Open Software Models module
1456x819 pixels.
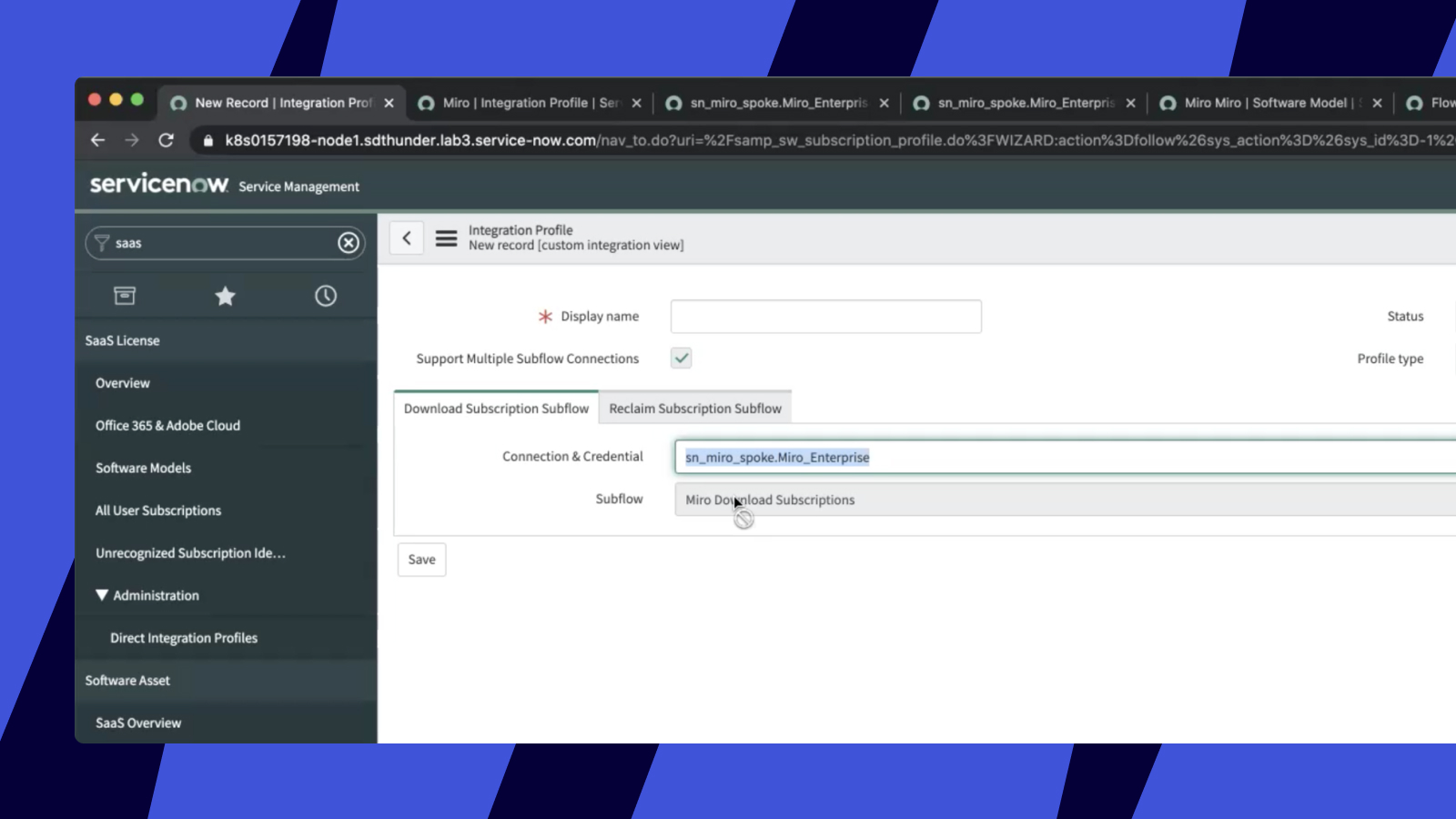coord(143,468)
